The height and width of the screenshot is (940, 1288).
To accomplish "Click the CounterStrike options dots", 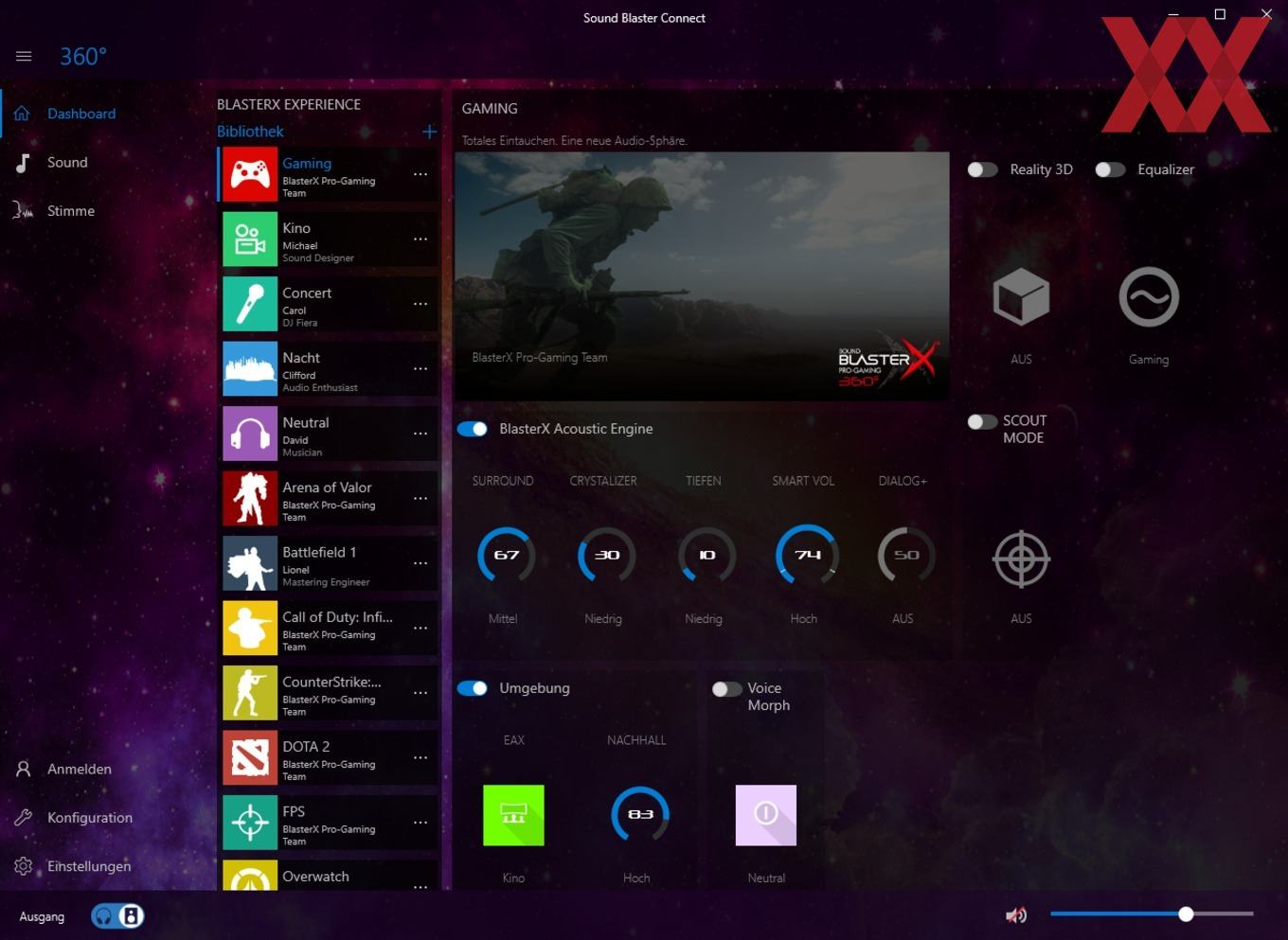I will 420,693.
